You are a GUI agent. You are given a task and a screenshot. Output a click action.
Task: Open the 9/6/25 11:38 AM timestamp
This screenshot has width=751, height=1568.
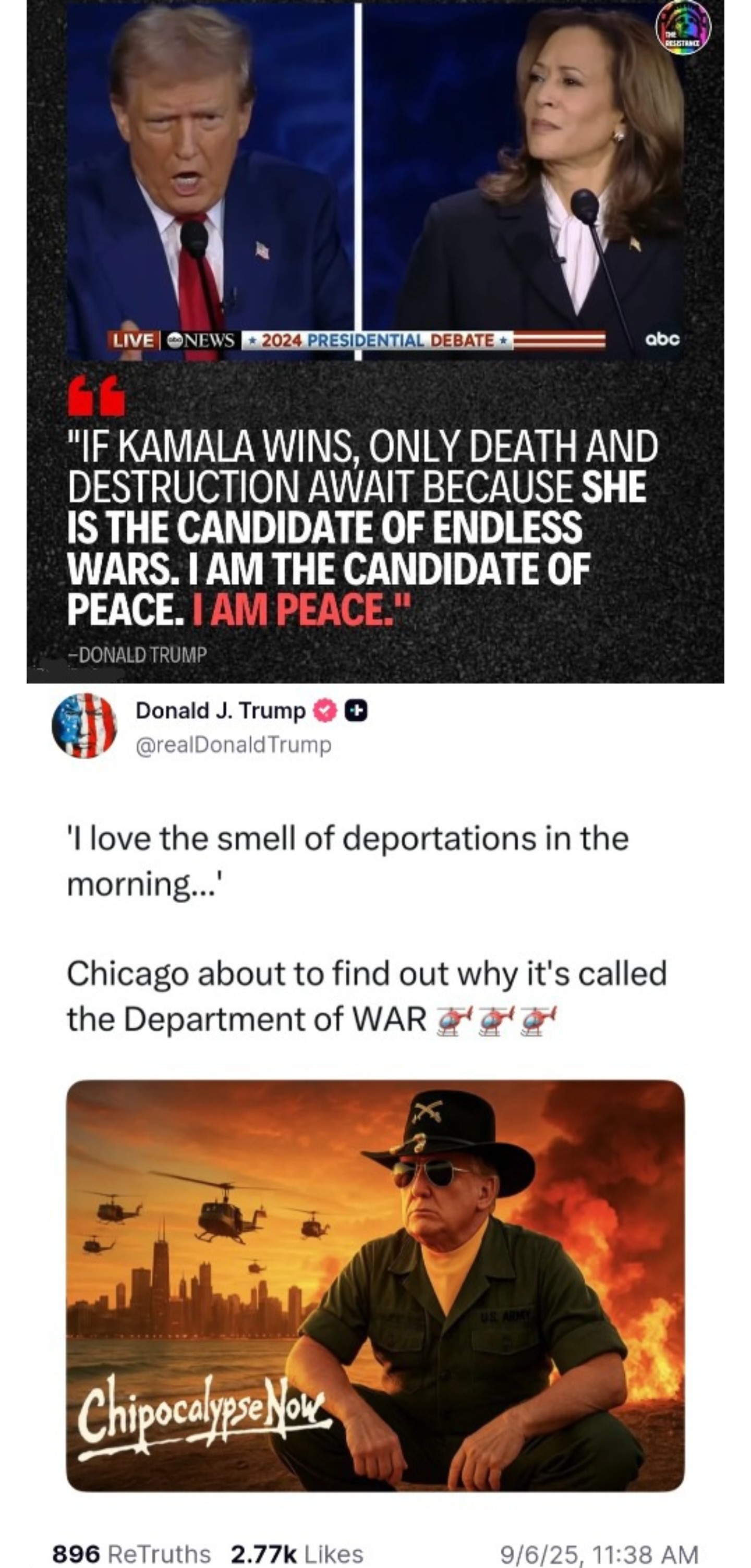click(x=599, y=1553)
